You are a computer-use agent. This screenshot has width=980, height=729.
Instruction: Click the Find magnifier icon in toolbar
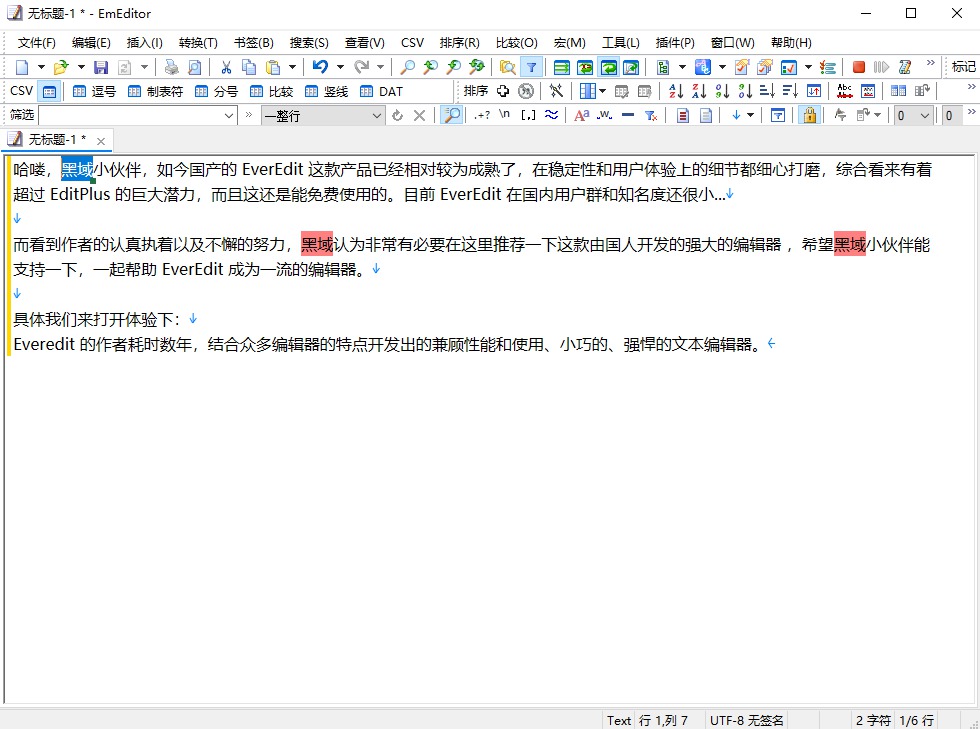(407, 67)
